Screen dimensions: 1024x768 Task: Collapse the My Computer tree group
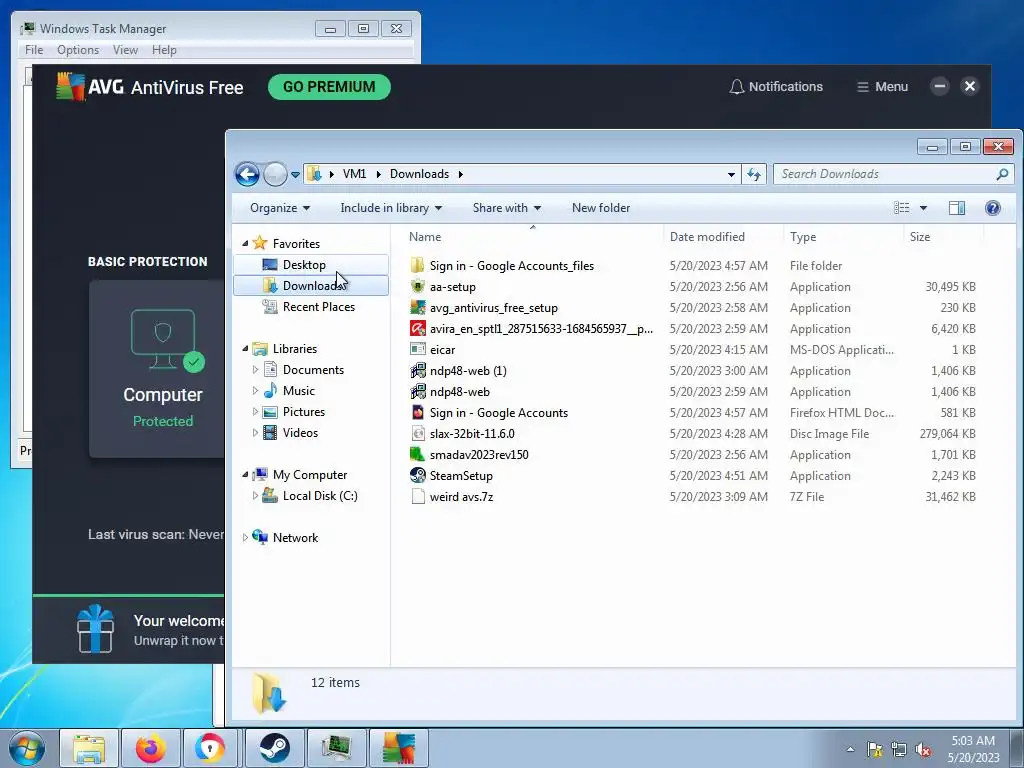coord(245,475)
